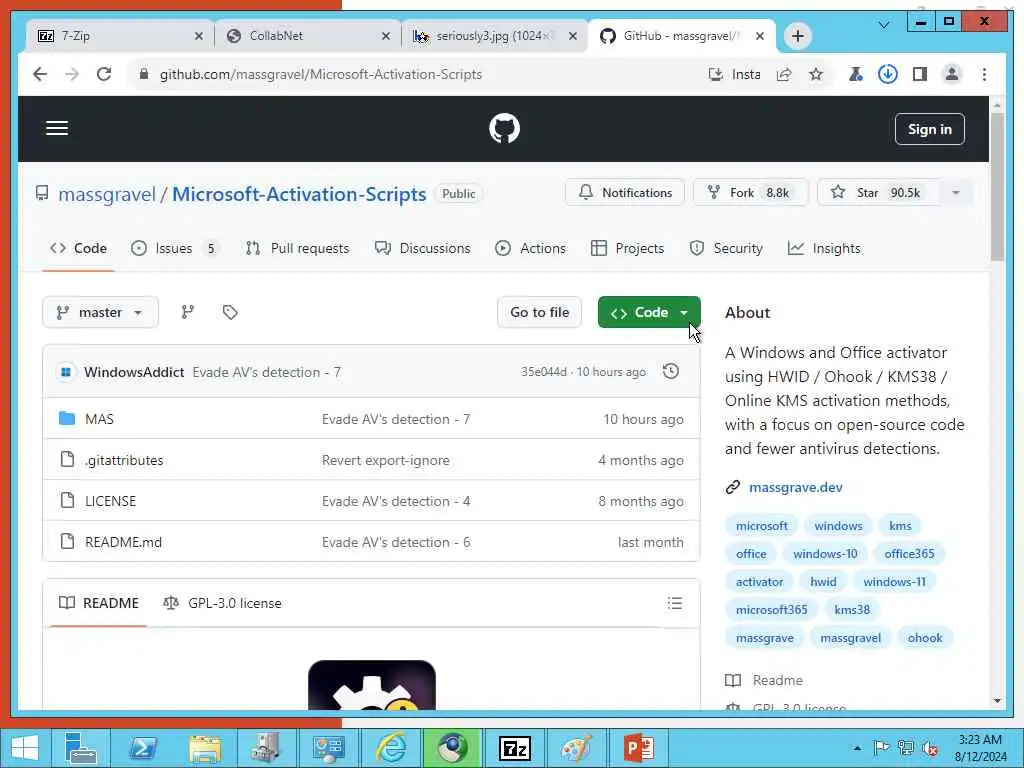Click the WindowsAddict avatar icon
This screenshot has width=1024, height=768.
65,372
